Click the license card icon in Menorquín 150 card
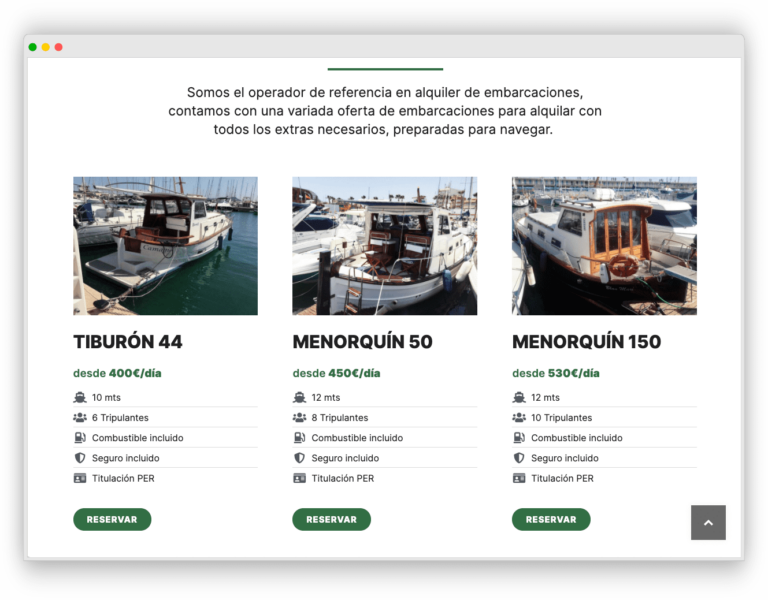This screenshot has height=600, width=768. pos(519,478)
